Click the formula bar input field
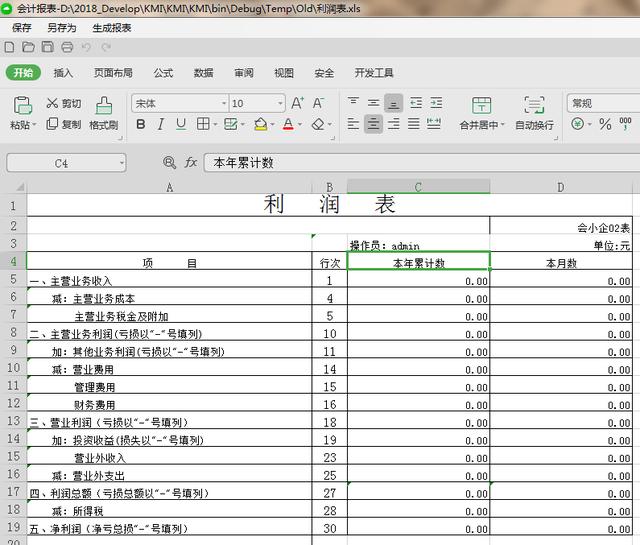This screenshot has width=640, height=545. pyautogui.click(x=422, y=163)
